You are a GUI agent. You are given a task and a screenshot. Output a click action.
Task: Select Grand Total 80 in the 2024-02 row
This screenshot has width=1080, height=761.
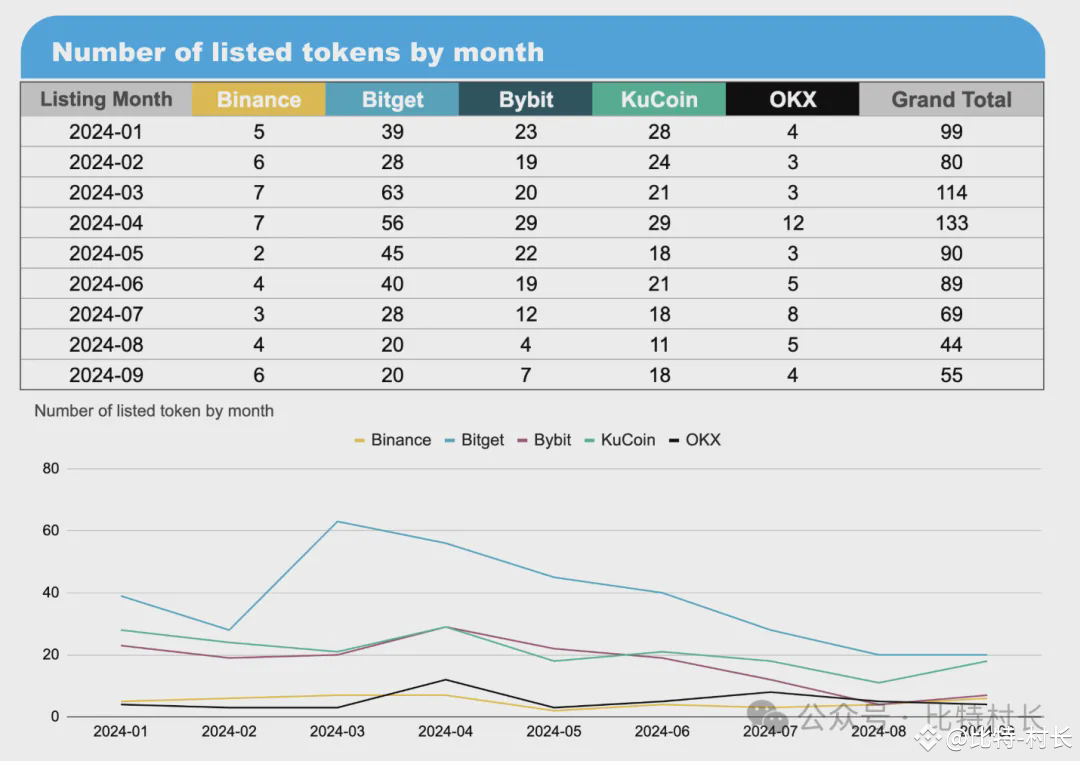pos(951,162)
